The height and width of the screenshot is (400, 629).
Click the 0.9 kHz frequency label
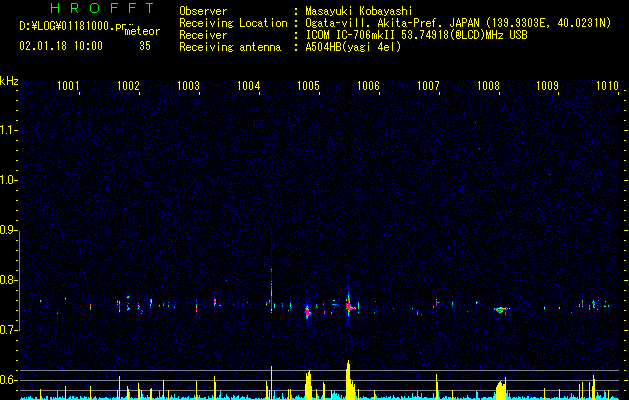point(8,230)
